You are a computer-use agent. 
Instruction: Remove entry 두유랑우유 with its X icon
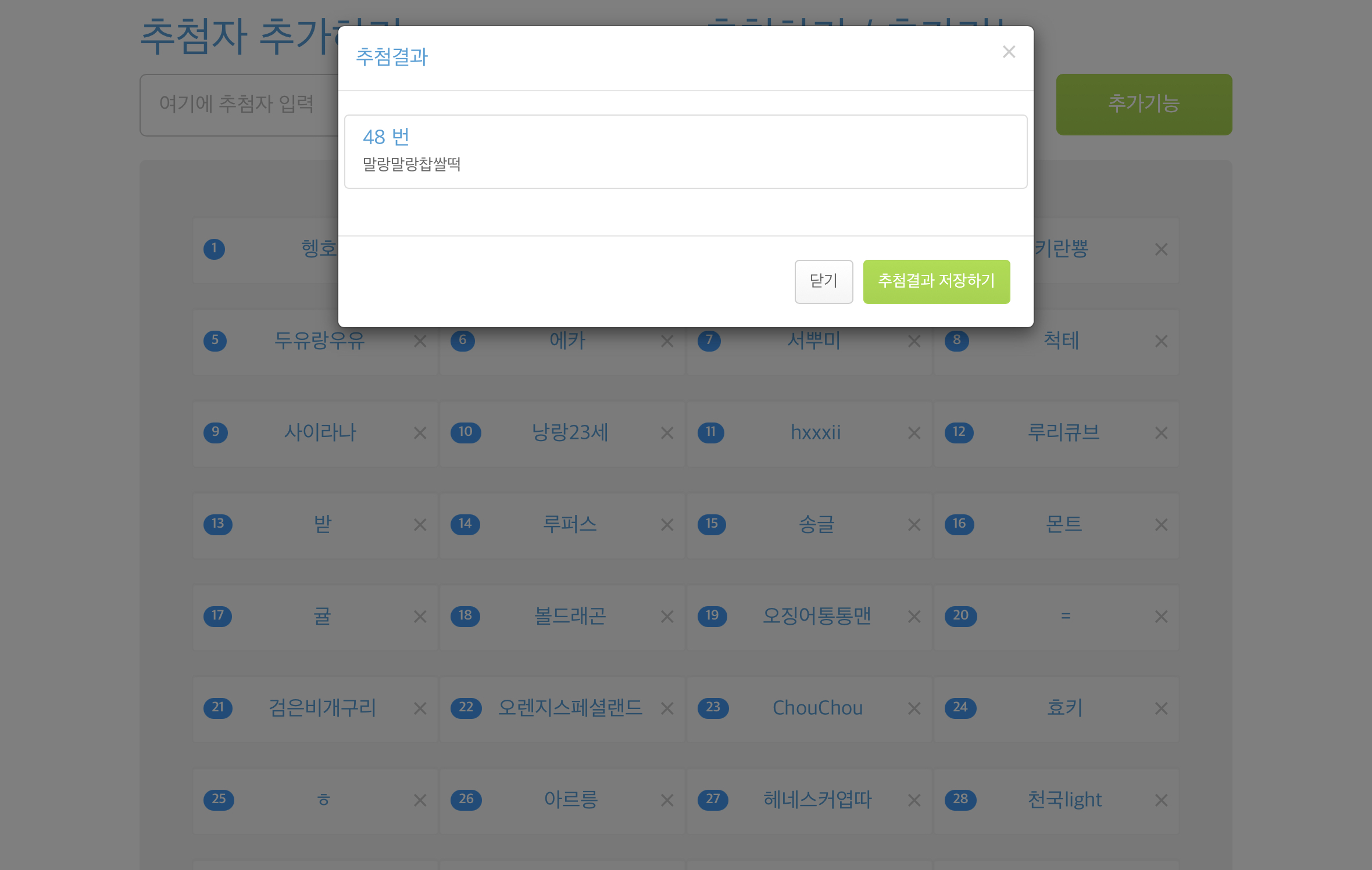[420, 341]
